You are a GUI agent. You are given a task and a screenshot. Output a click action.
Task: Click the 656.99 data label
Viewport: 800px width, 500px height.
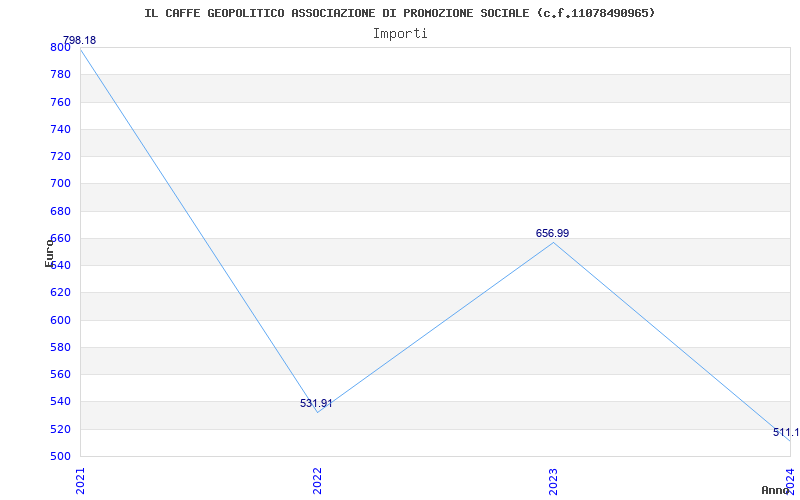553,233
